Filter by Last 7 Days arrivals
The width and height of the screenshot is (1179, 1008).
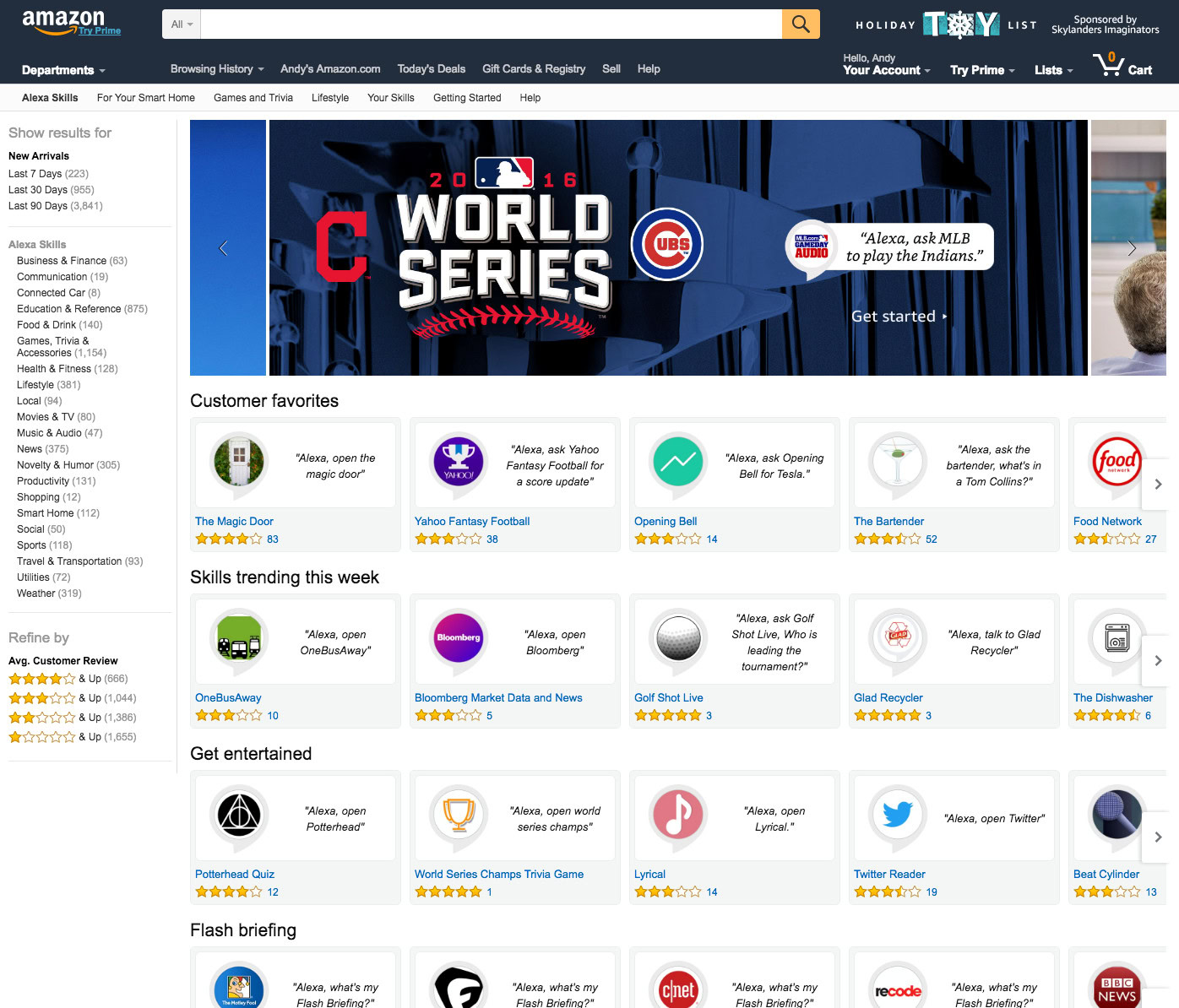[x=48, y=174]
